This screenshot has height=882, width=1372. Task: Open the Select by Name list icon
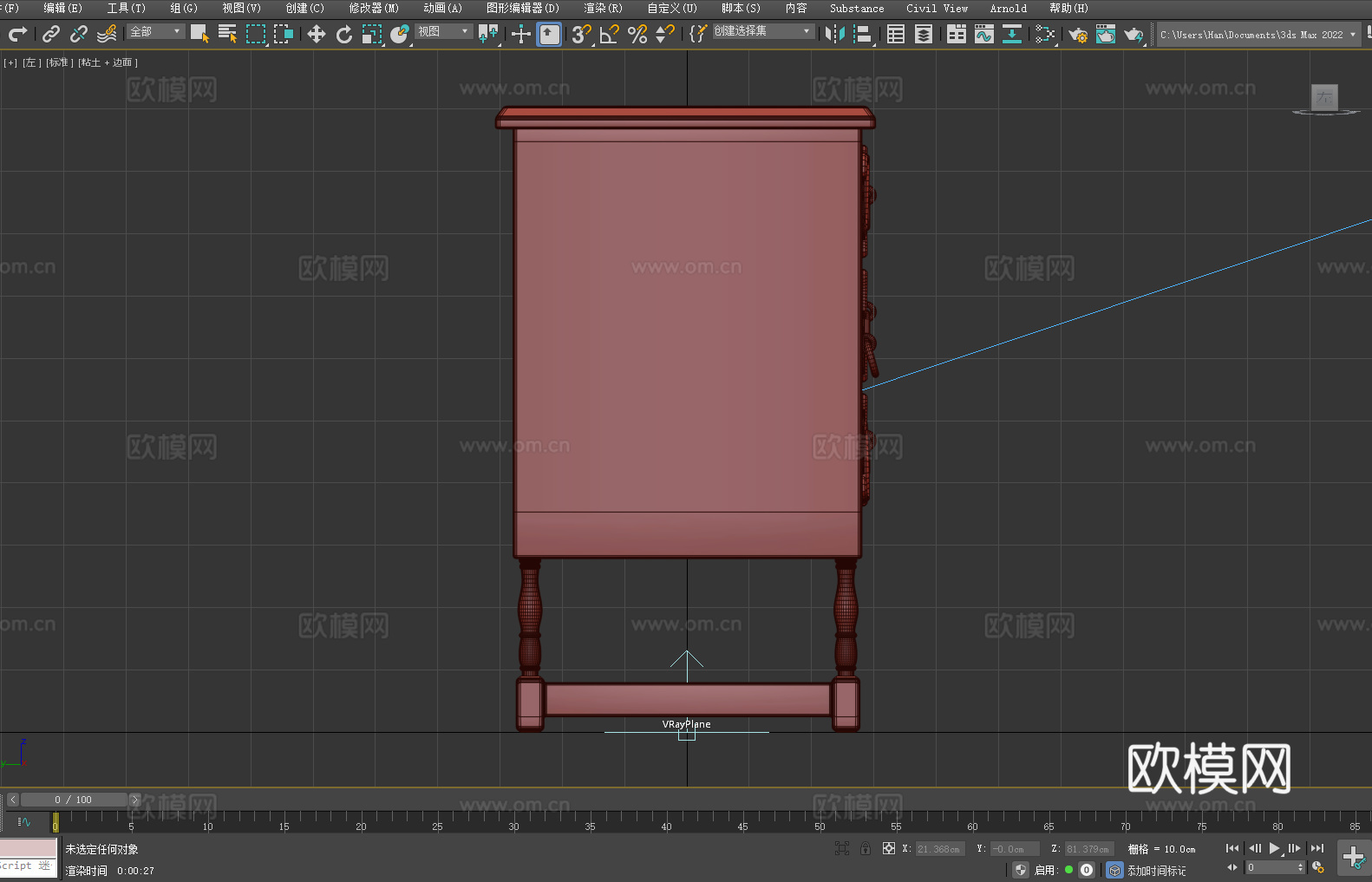(227, 34)
